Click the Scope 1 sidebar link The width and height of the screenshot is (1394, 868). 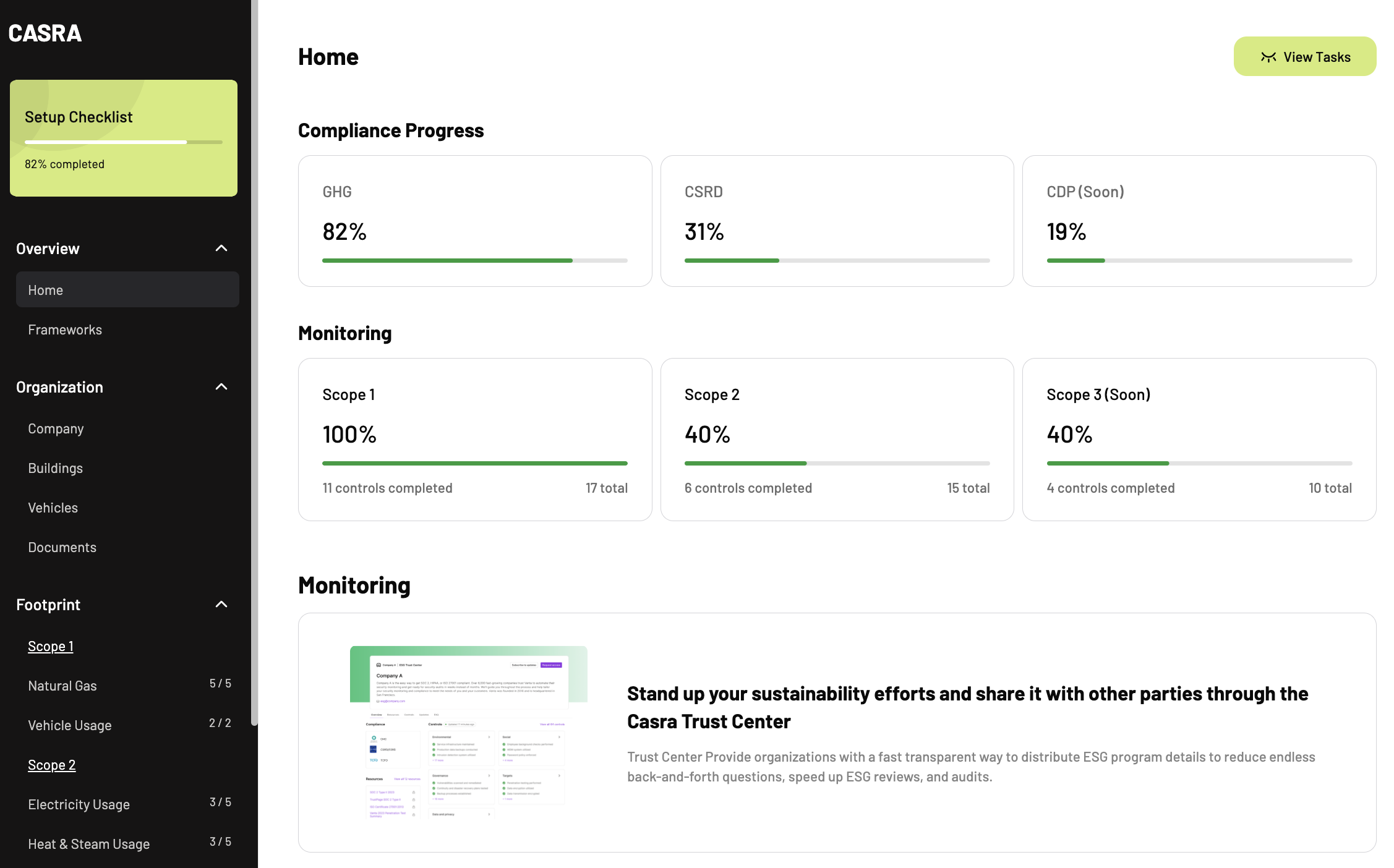click(51, 647)
